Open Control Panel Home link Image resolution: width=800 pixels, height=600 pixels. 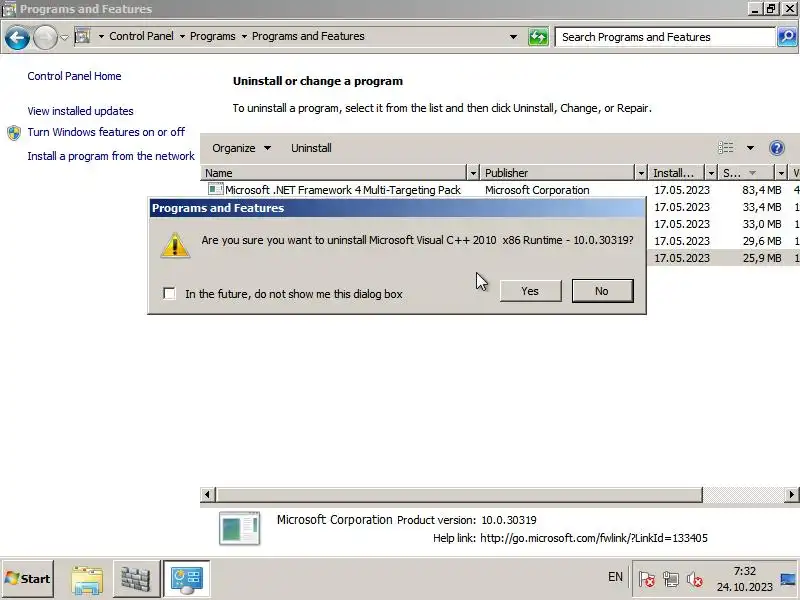(x=74, y=76)
